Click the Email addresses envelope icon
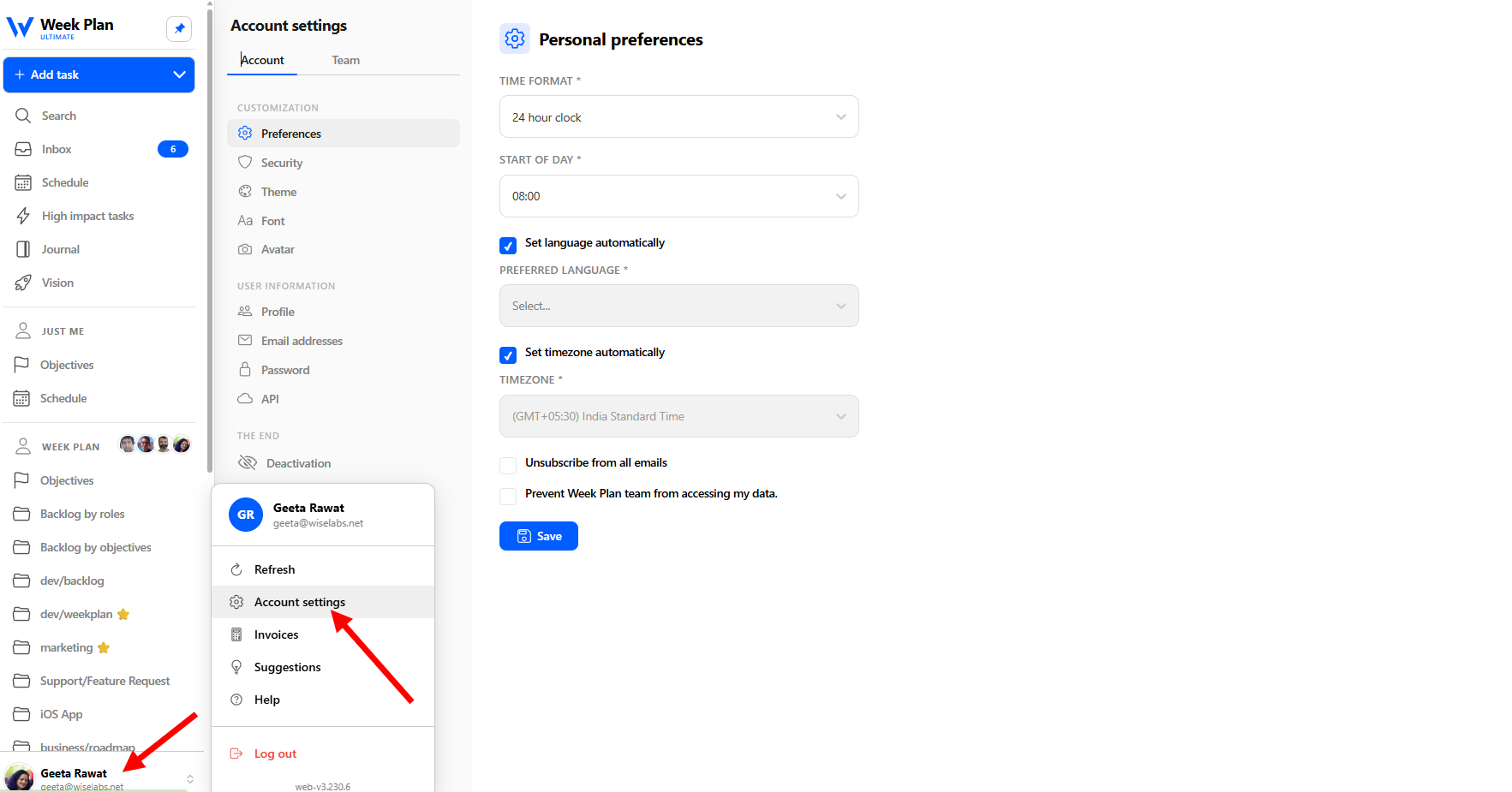 pyautogui.click(x=245, y=341)
